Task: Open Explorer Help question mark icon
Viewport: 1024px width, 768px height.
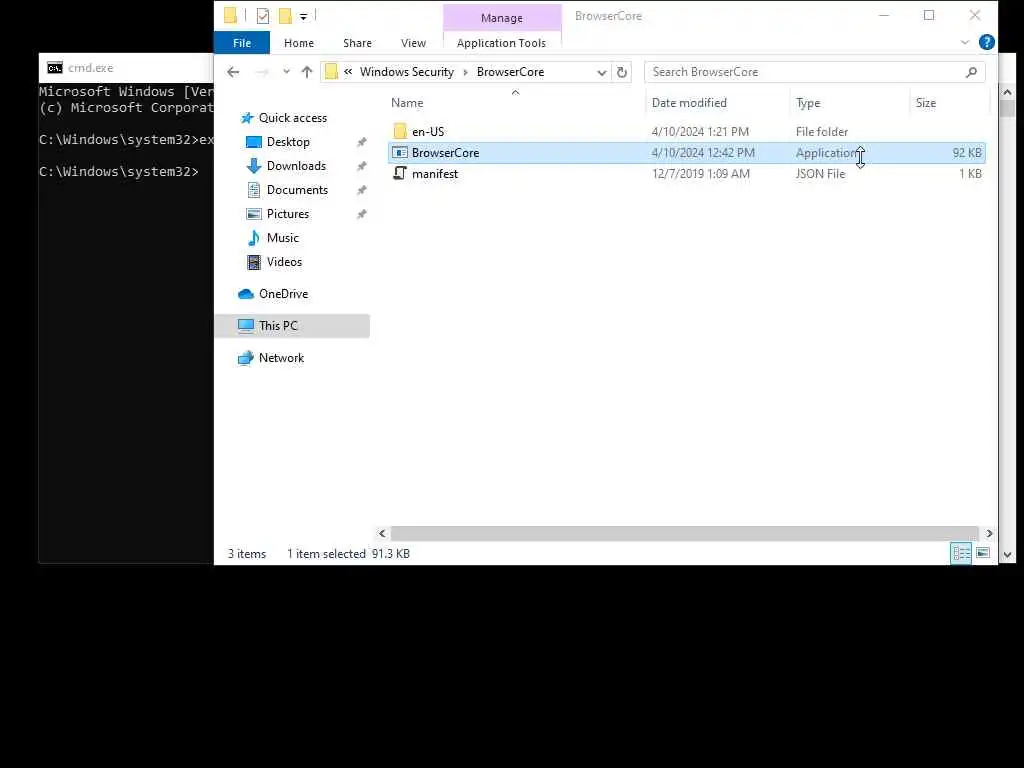Action: (987, 42)
